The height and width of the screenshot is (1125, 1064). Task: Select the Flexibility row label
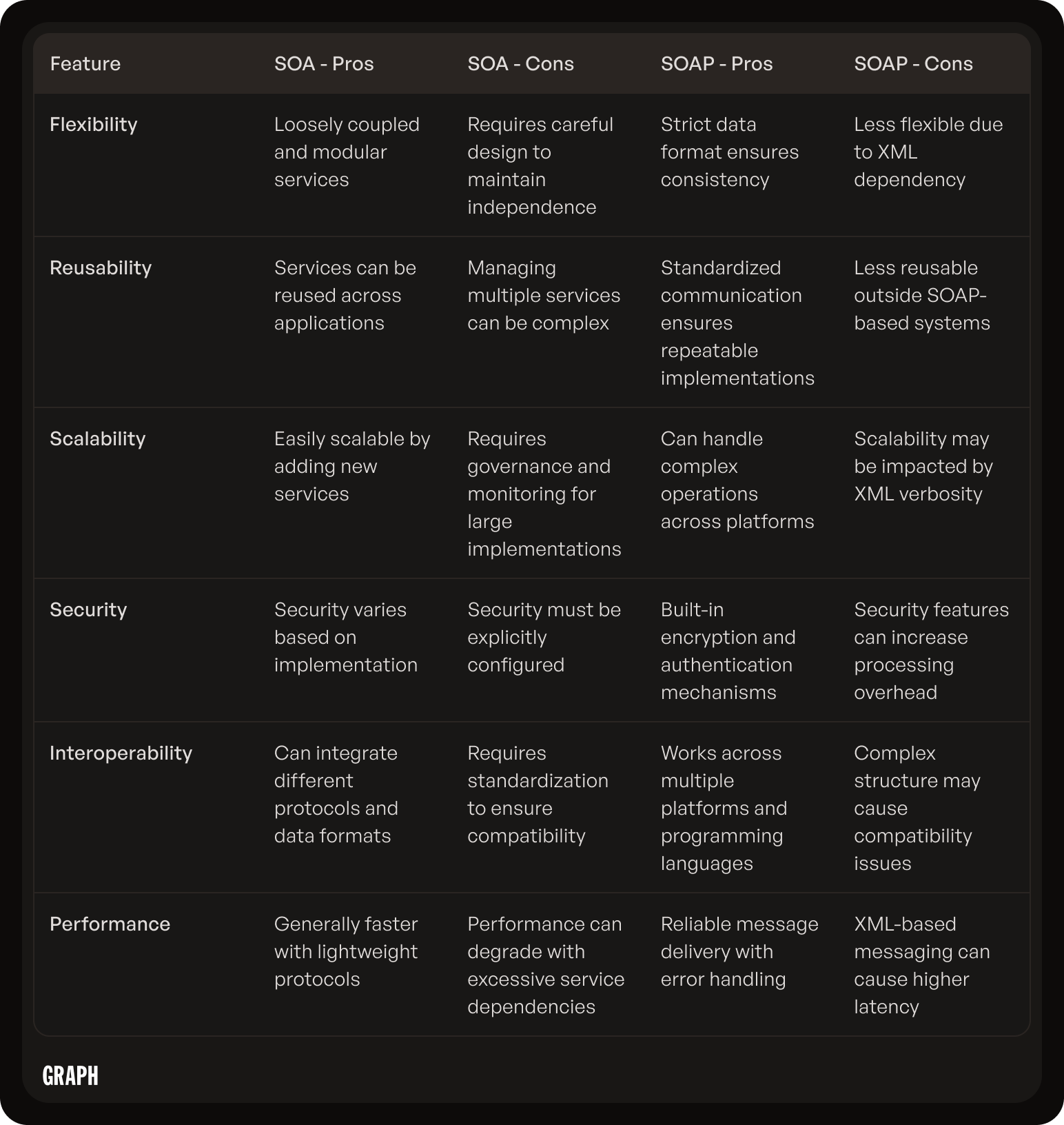pyautogui.click(x=94, y=124)
